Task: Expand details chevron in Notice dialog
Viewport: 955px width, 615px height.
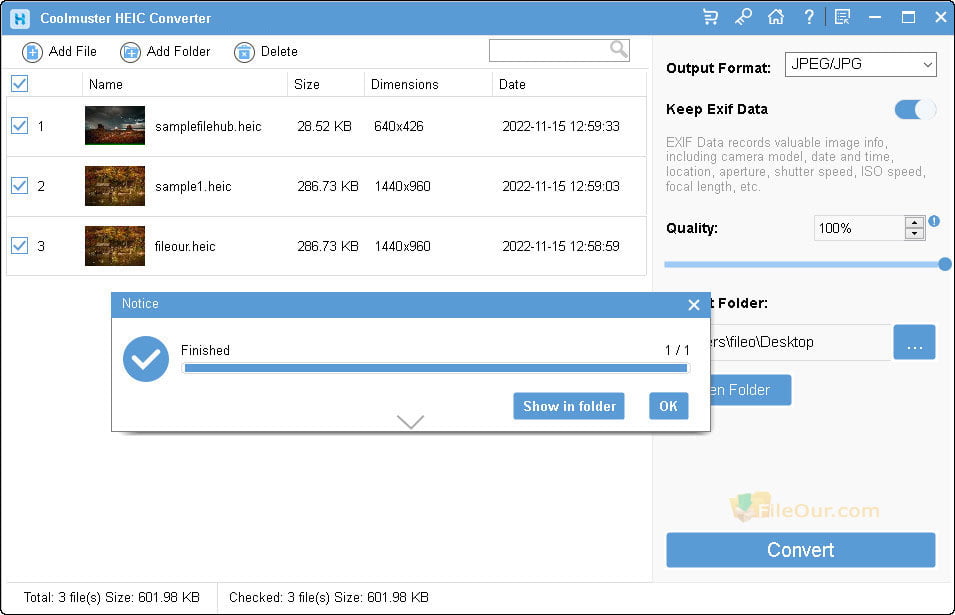Action: coord(410,421)
